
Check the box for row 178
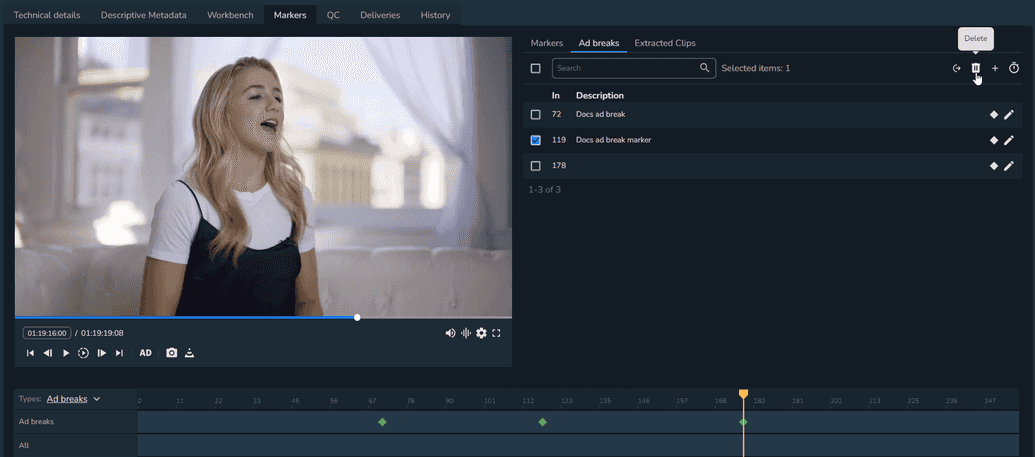point(535,166)
